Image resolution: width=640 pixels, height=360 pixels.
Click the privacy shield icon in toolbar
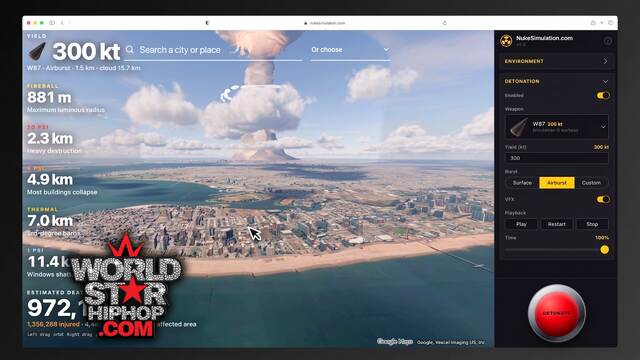207,23
